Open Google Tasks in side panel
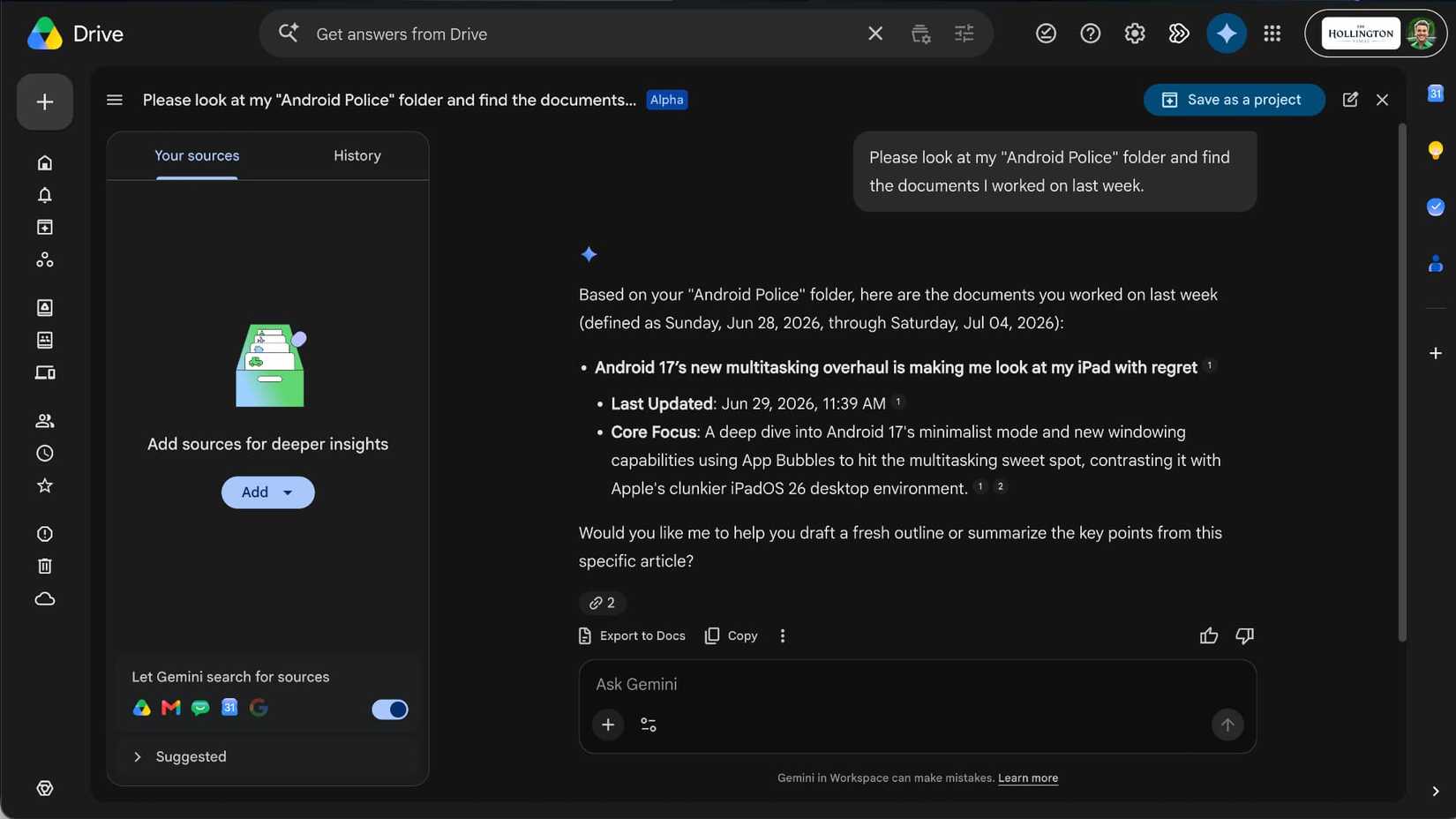 (x=1436, y=207)
